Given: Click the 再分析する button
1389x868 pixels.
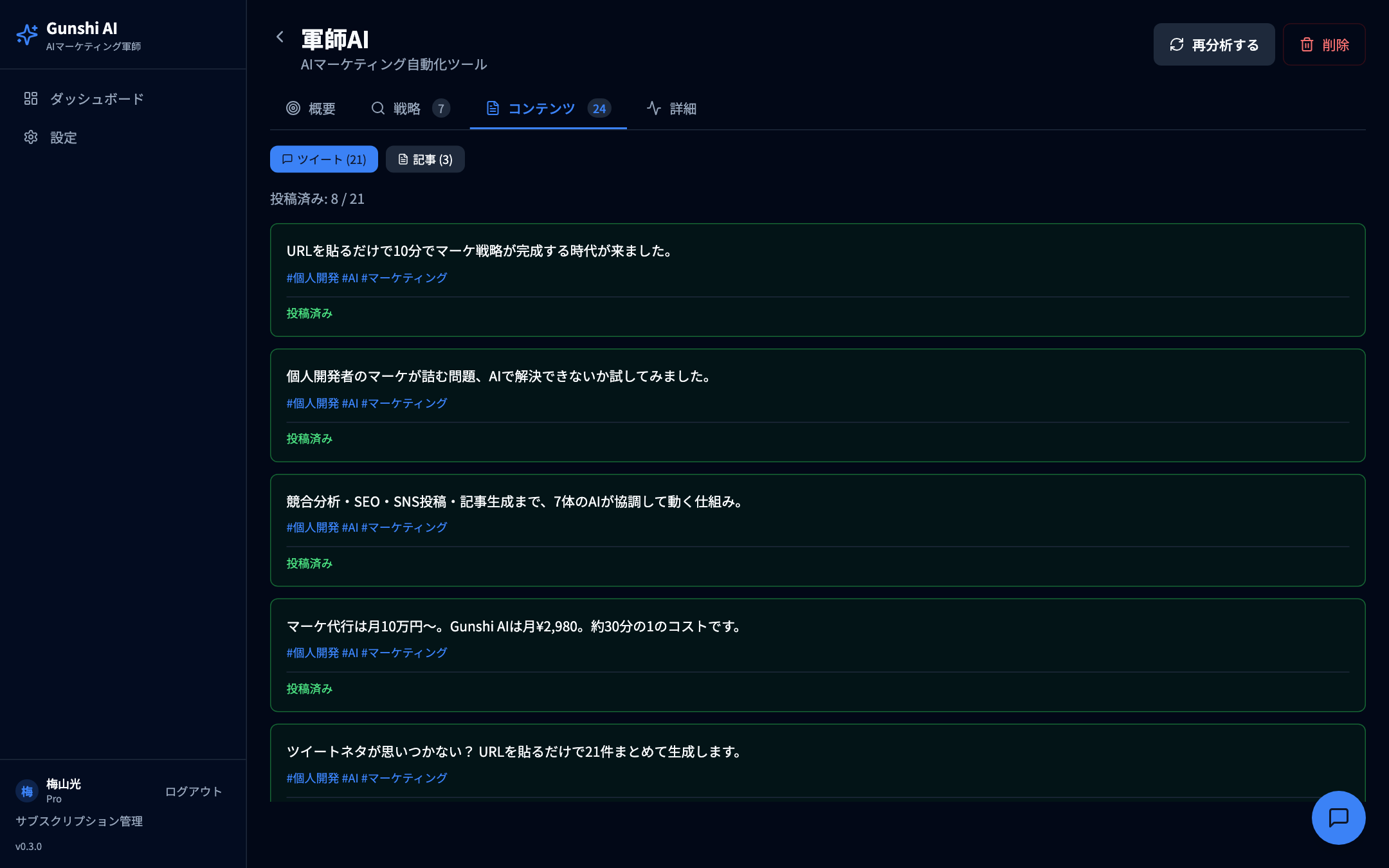Looking at the screenshot, I should pos(1213,44).
